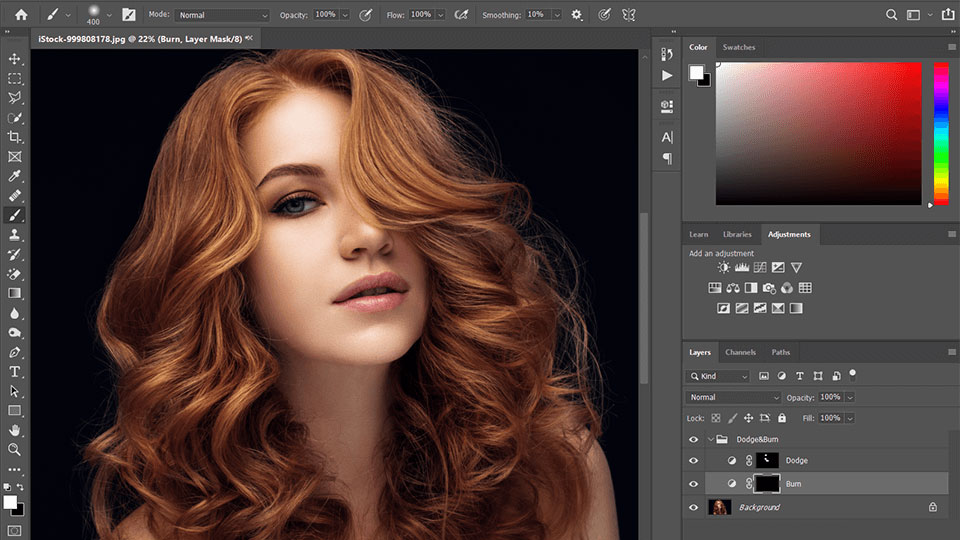Activate the Zoom tool in toolbar

click(x=15, y=449)
